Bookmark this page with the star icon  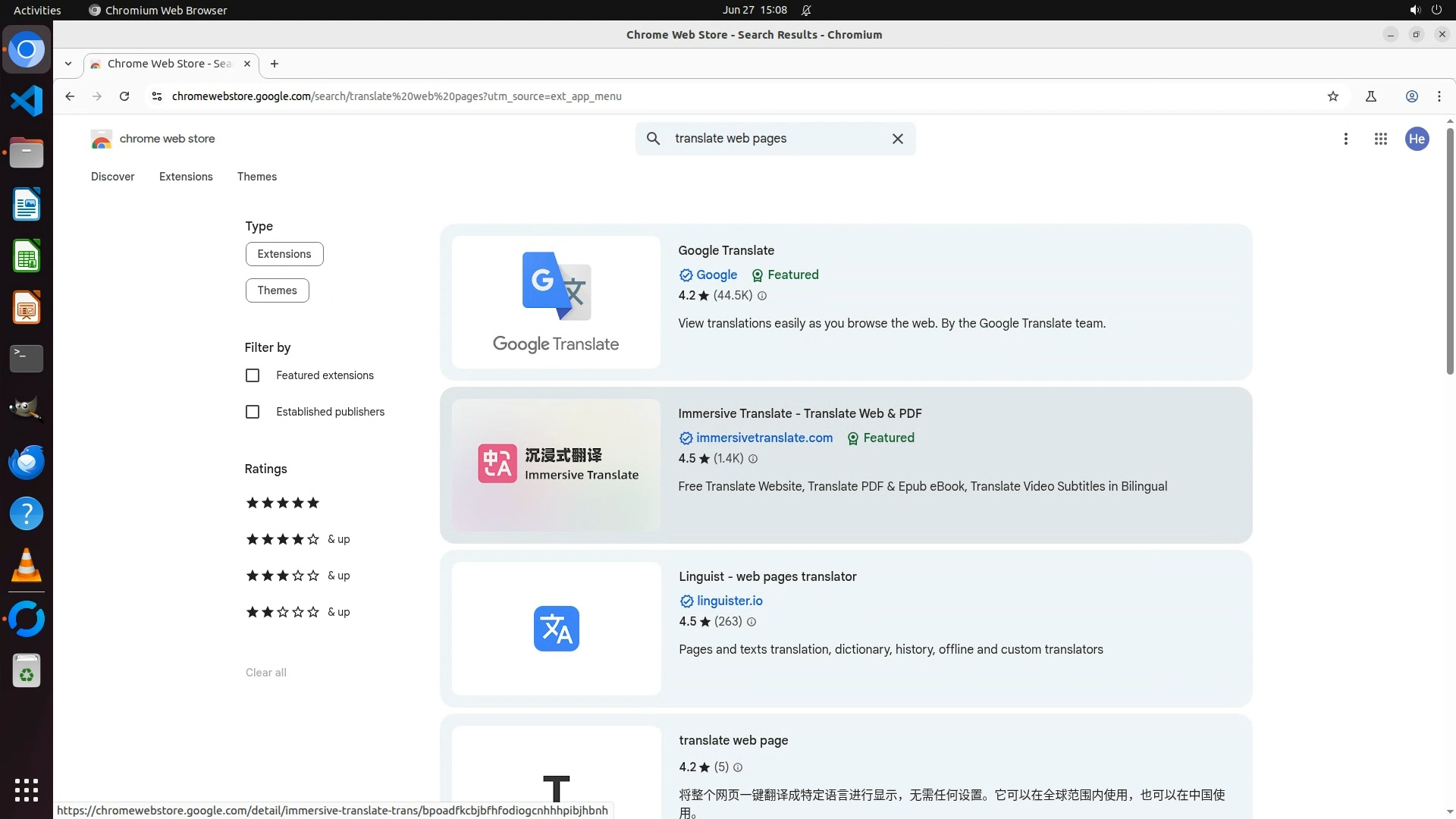click(1333, 96)
